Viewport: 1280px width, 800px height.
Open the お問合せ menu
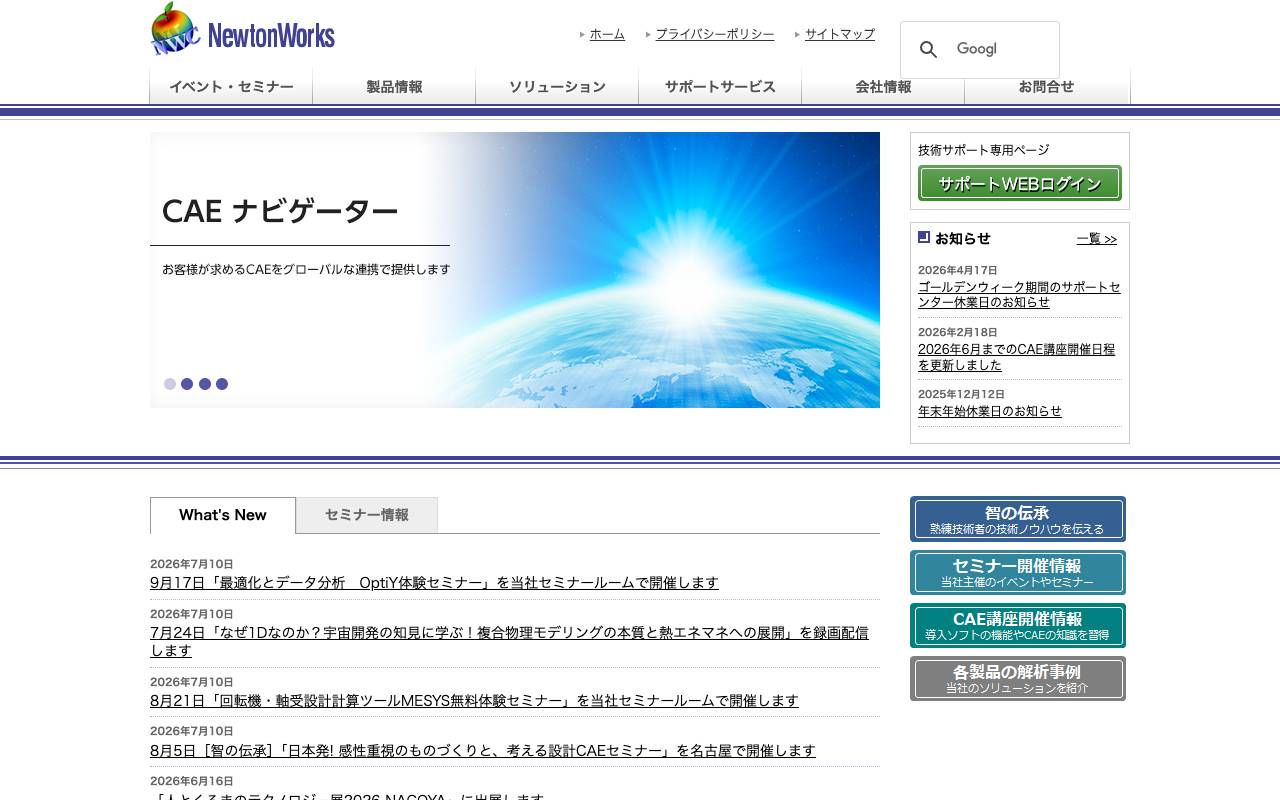[x=1047, y=87]
